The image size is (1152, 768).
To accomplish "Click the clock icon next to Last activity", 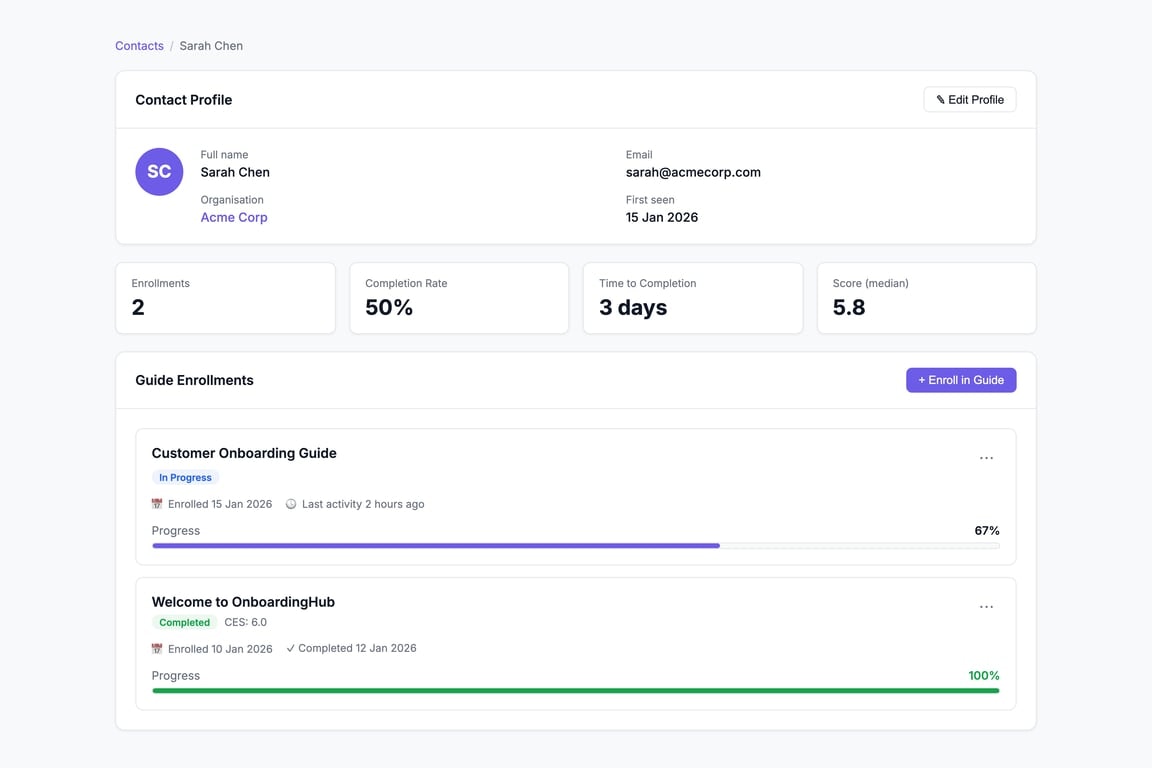I will point(291,504).
